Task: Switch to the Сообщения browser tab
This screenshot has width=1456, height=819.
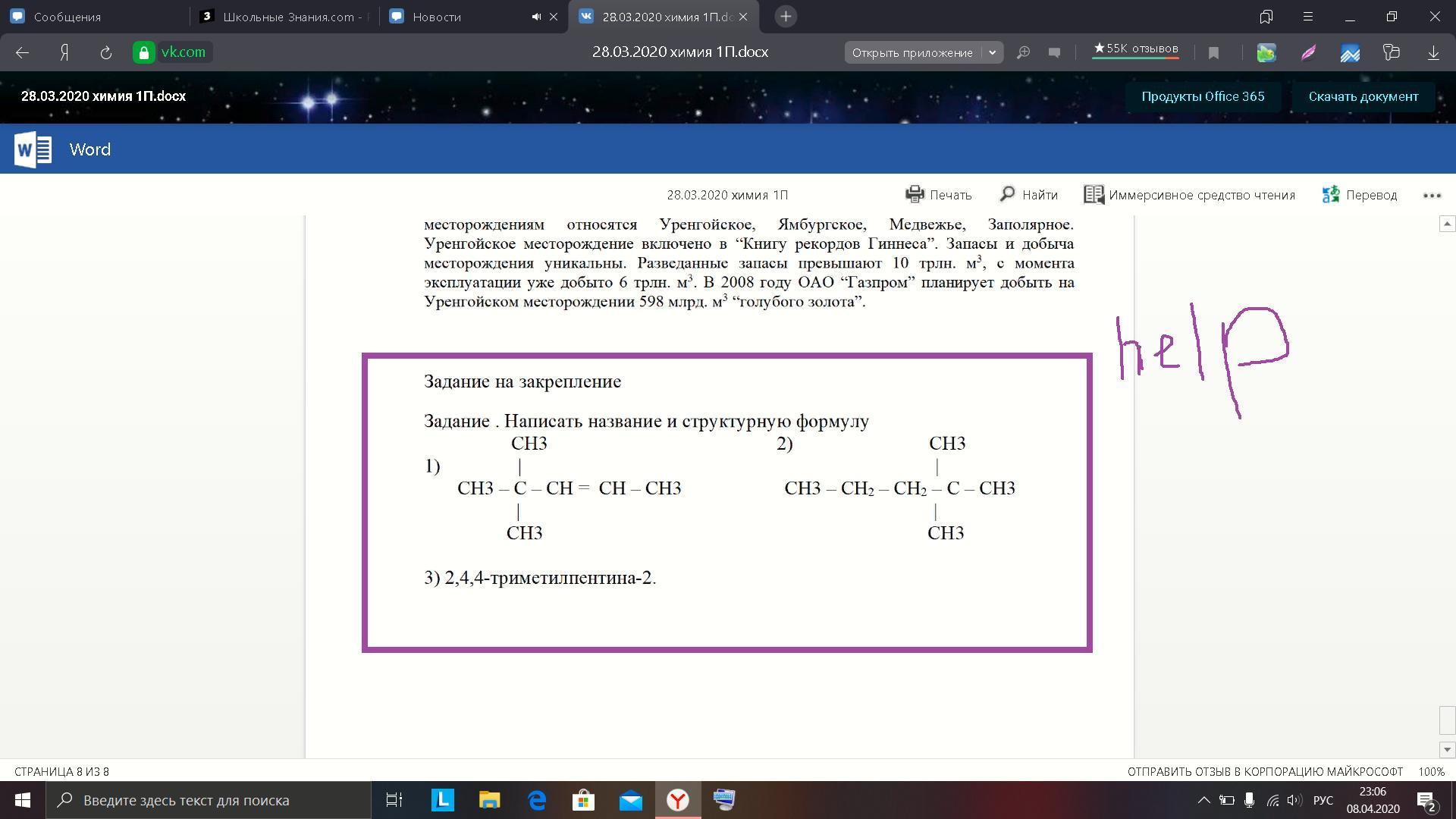Action: [94, 17]
